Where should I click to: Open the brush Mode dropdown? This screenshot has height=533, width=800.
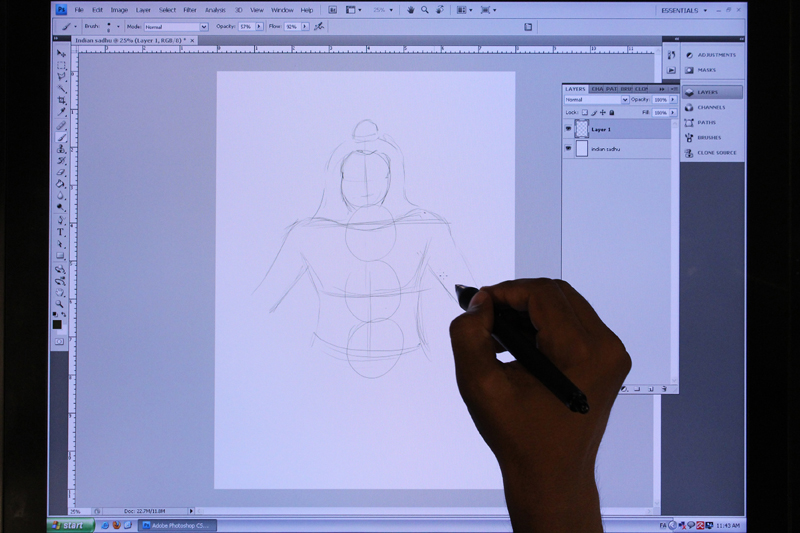175,27
